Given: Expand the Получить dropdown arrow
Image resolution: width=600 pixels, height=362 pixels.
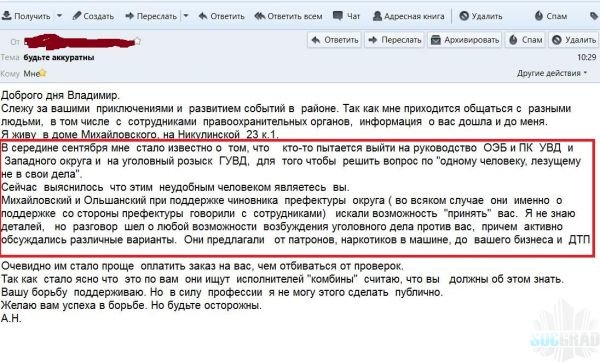Looking at the screenshot, I should (x=59, y=16).
